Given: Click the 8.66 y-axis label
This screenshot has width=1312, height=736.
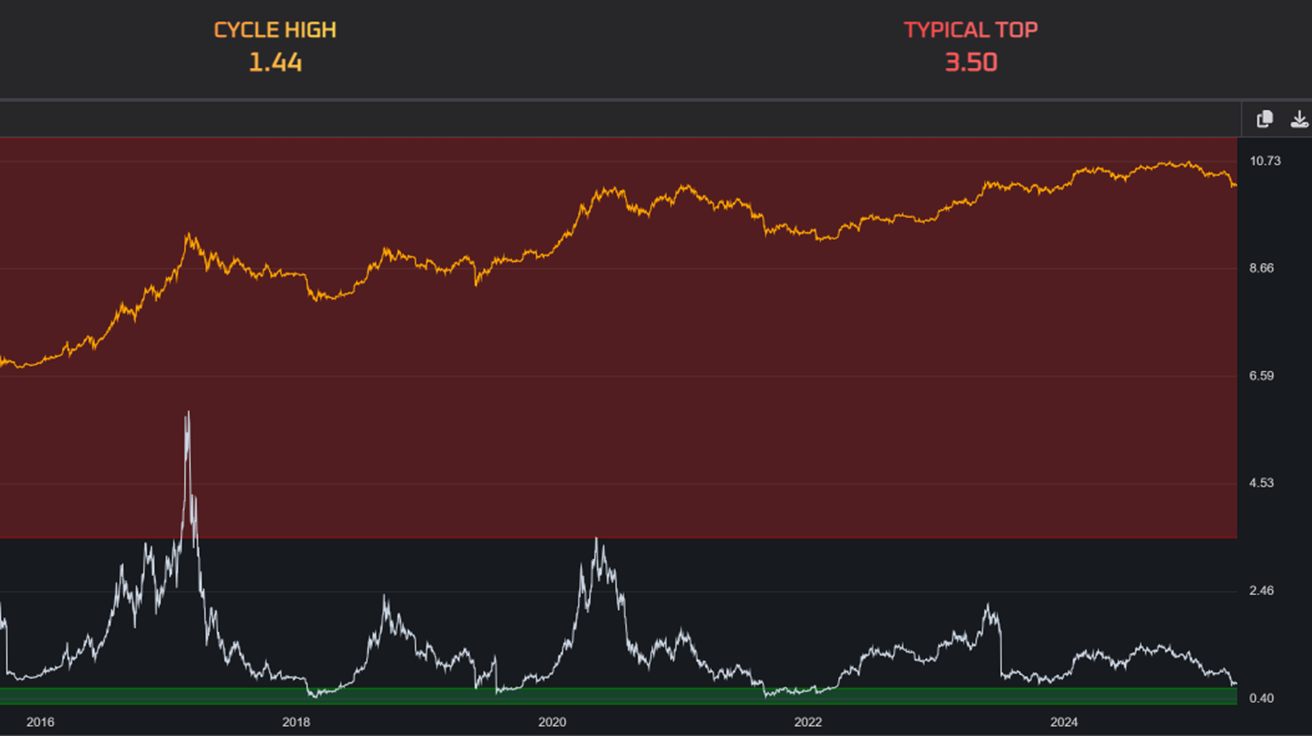Looking at the screenshot, I should (1262, 268).
